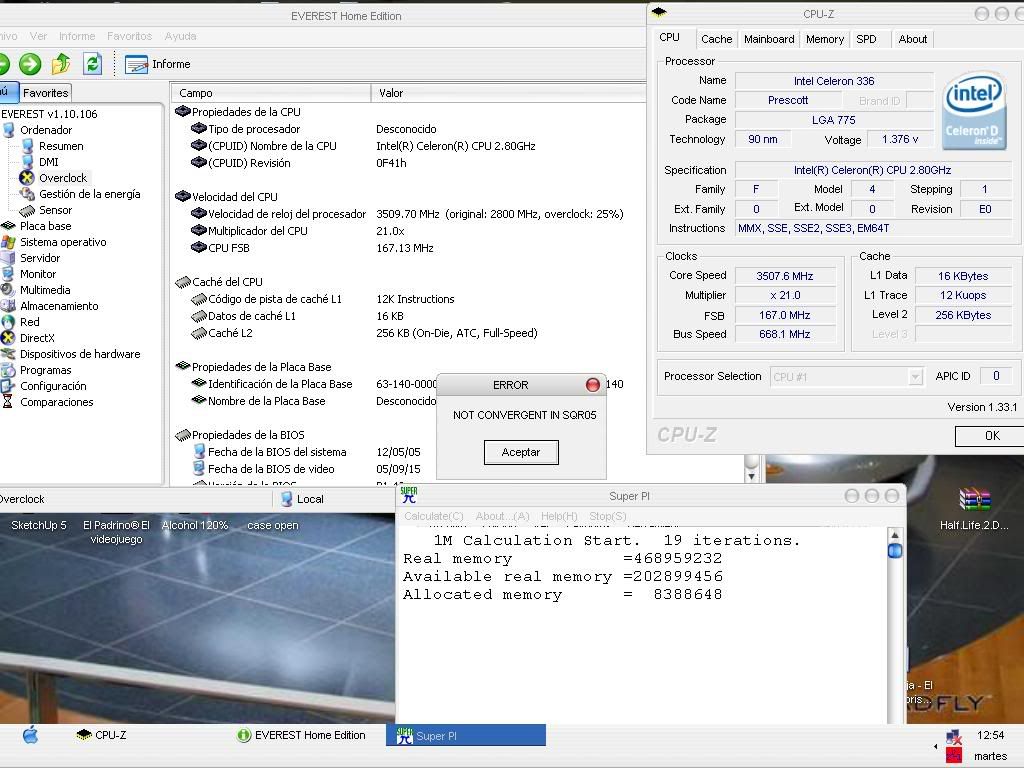
Task: Open the Half.Life.2 RAR archive desktop icon
Action: 974,500
